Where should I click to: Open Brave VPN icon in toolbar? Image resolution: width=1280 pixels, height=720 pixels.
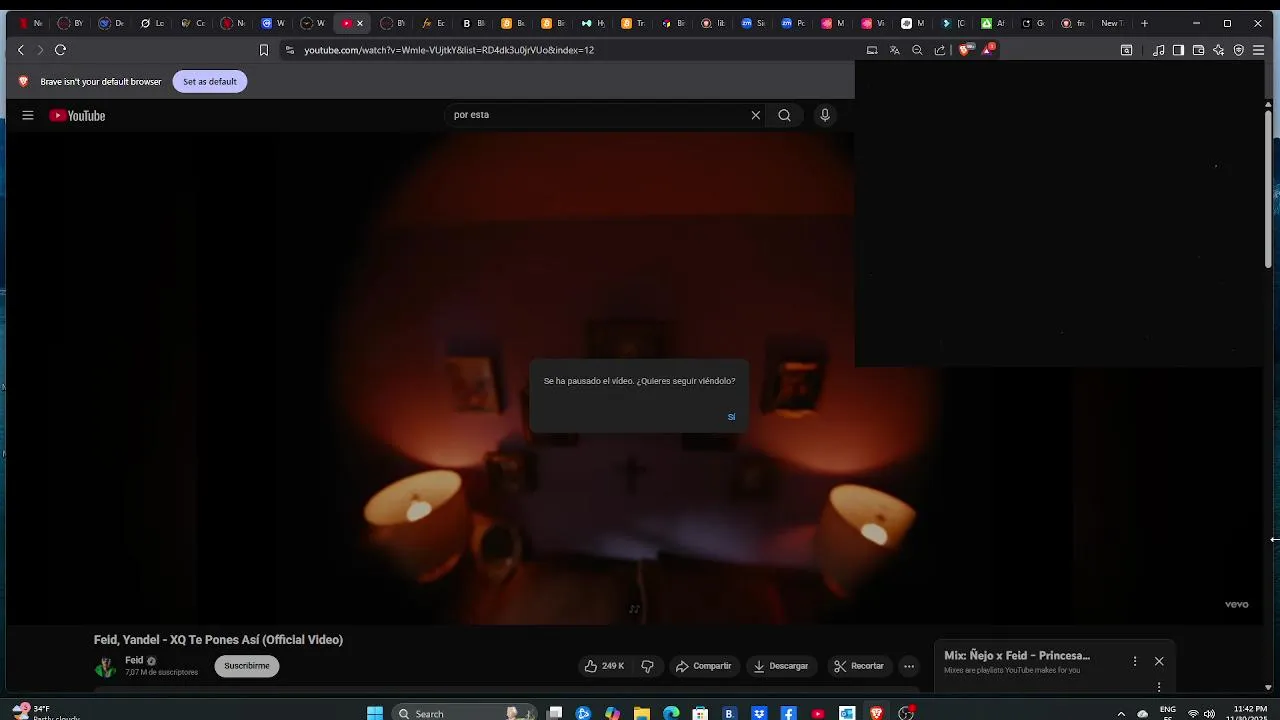(1239, 50)
